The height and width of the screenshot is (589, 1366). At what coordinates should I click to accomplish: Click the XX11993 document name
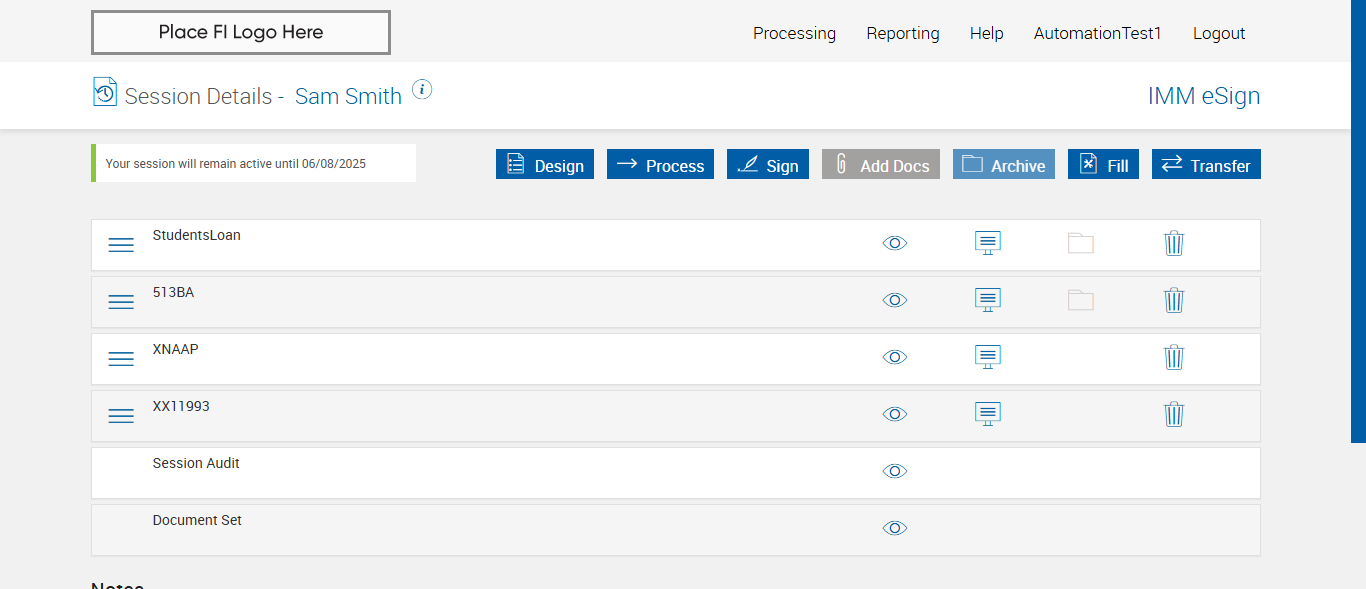point(181,407)
